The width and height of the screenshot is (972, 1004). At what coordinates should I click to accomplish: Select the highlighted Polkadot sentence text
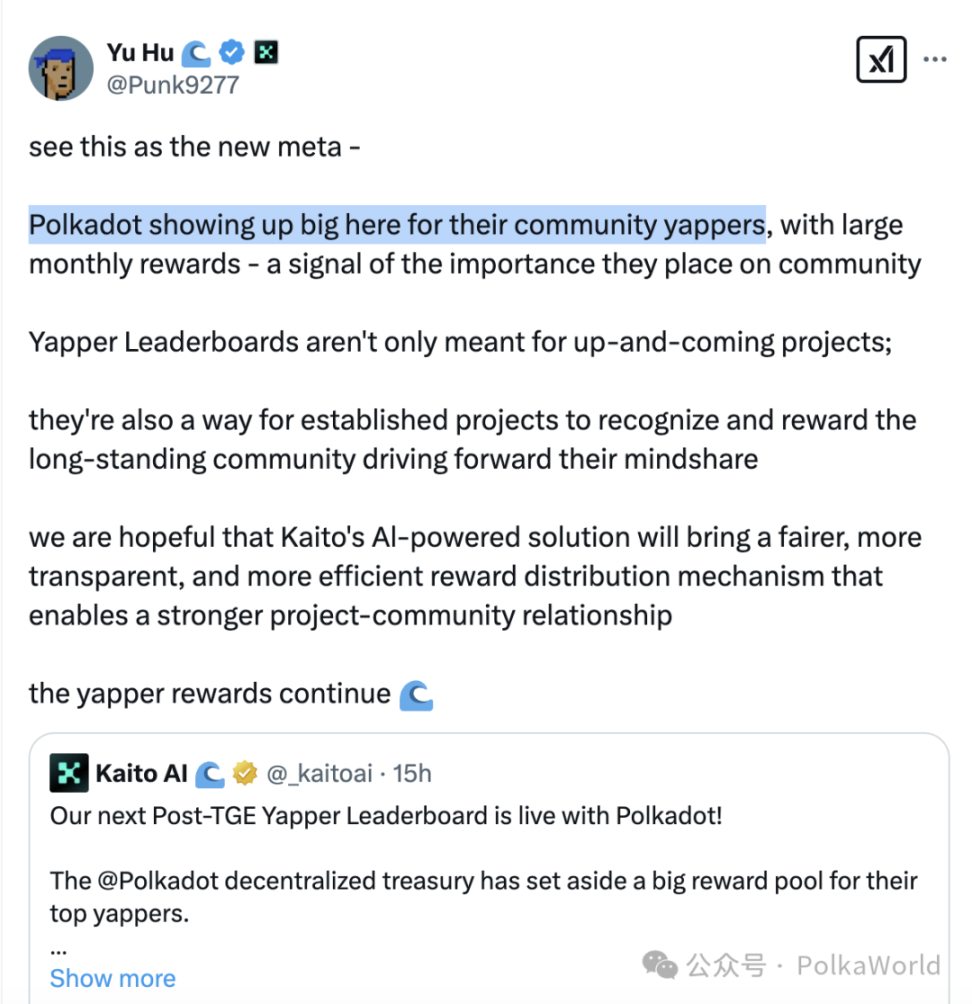pos(395,224)
